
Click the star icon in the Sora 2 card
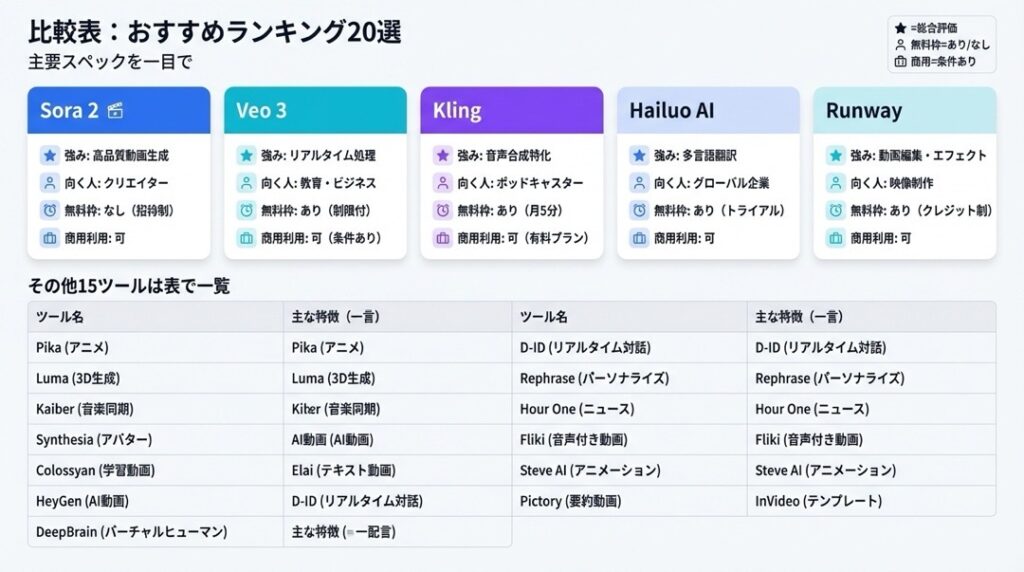pos(50,156)
